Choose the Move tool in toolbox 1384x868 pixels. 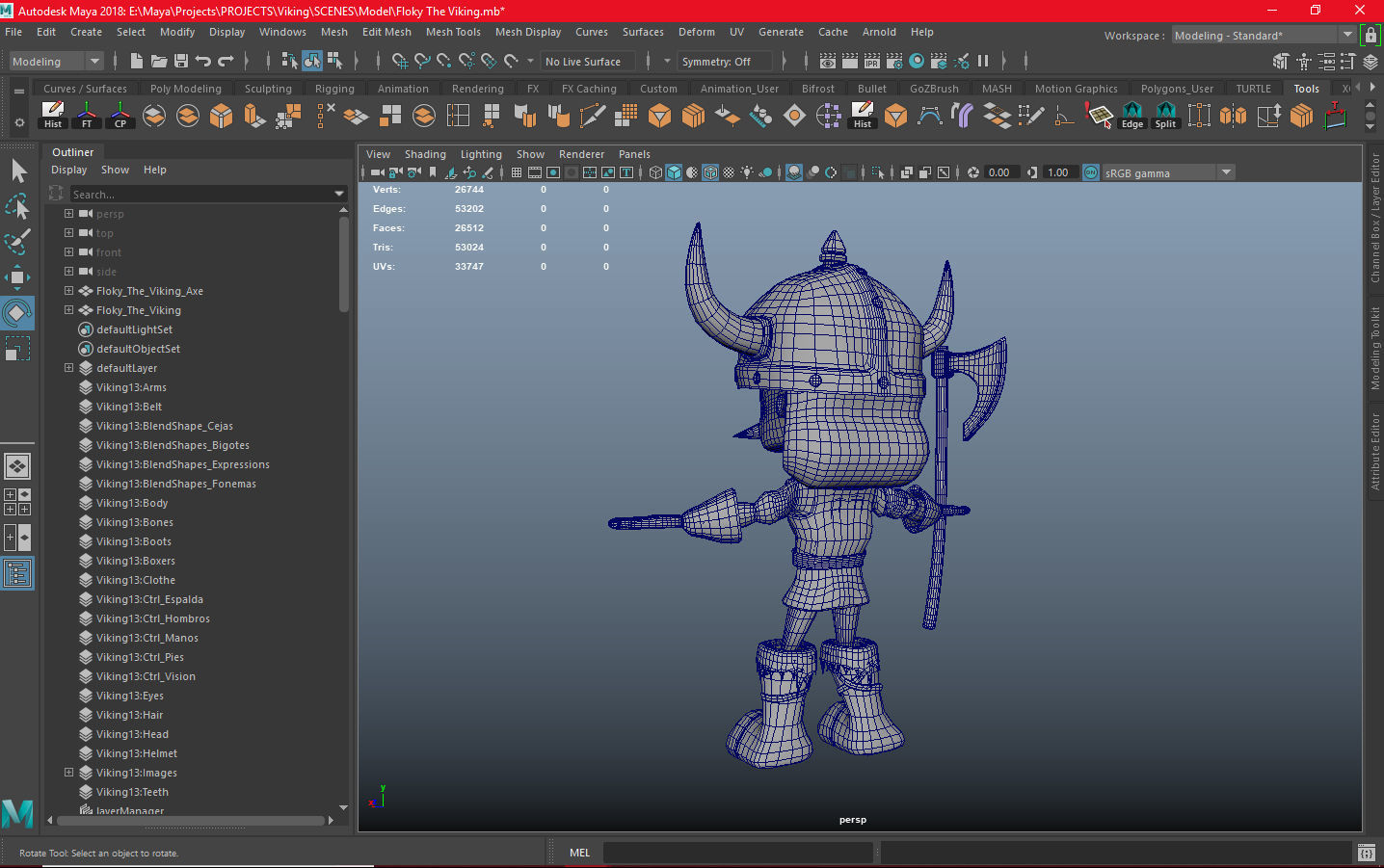coord(17,277)
